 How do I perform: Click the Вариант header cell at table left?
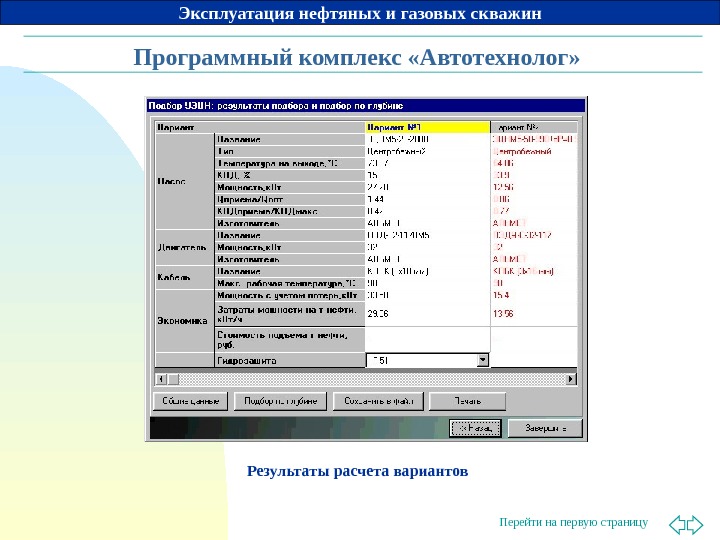(x=260, y=127)
